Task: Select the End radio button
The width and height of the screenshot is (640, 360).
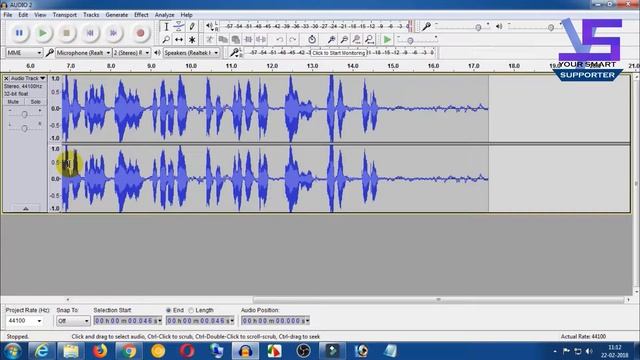Action: (x=168, y=311)
